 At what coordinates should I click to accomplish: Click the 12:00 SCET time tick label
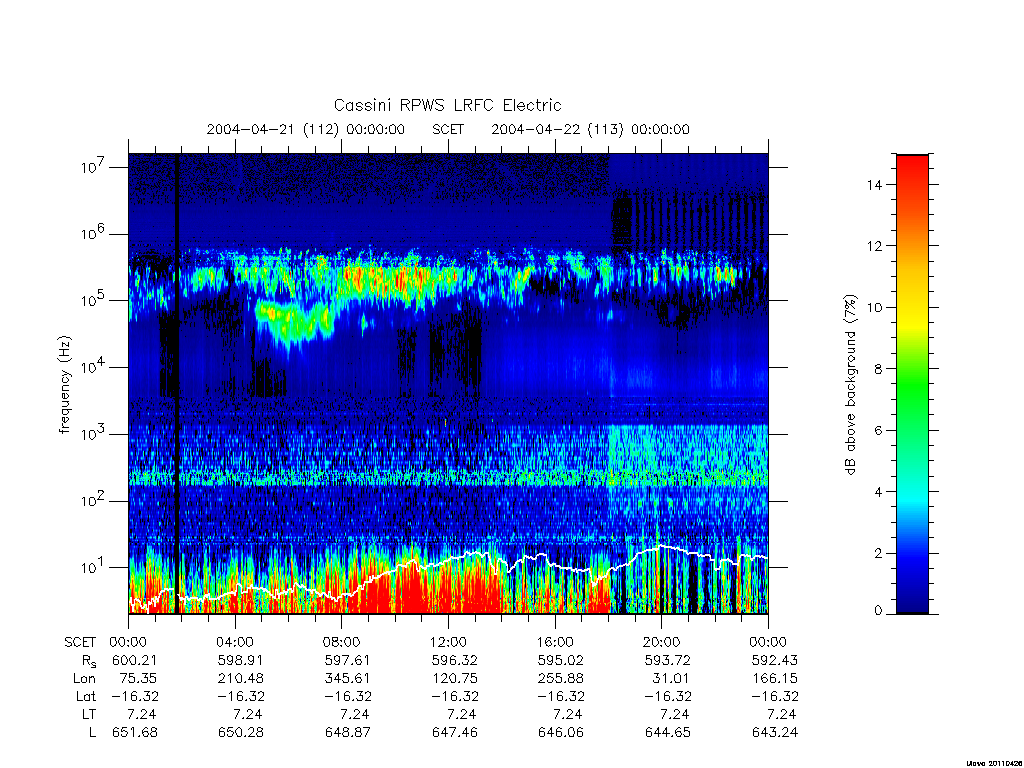(448, 642)
